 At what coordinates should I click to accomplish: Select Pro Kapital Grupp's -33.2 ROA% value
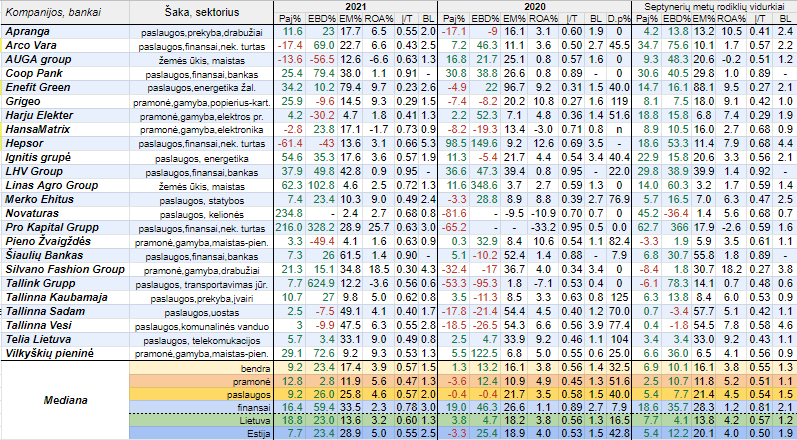[541, 227]
